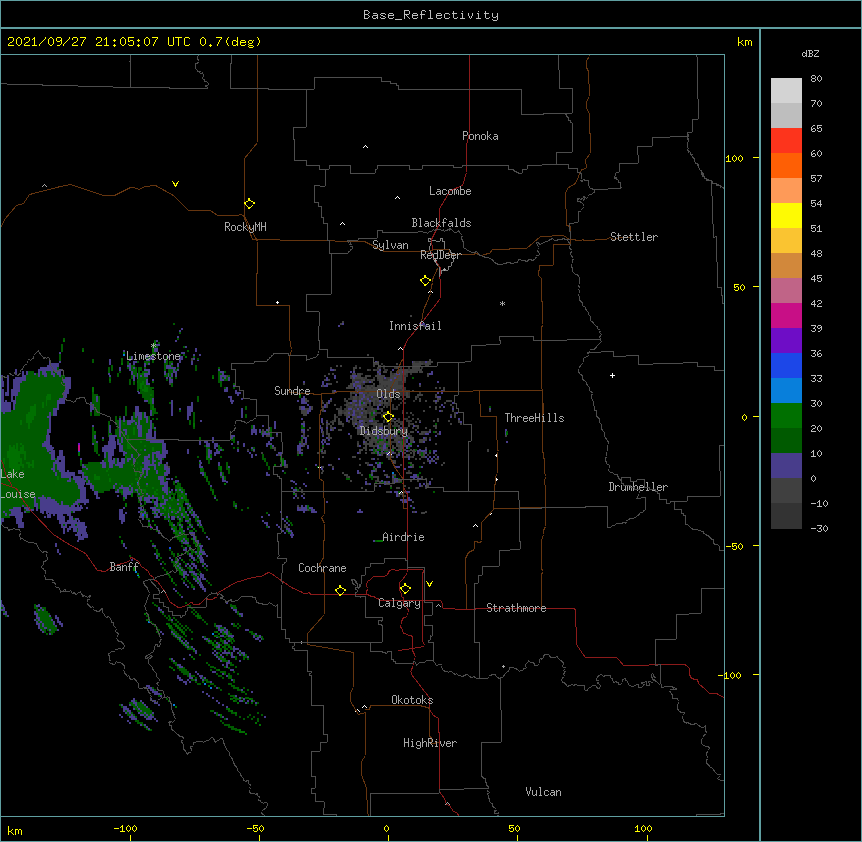Click the lightest gray swatch atop the legend
Screen dimensions: 862x842
(786, 91)
